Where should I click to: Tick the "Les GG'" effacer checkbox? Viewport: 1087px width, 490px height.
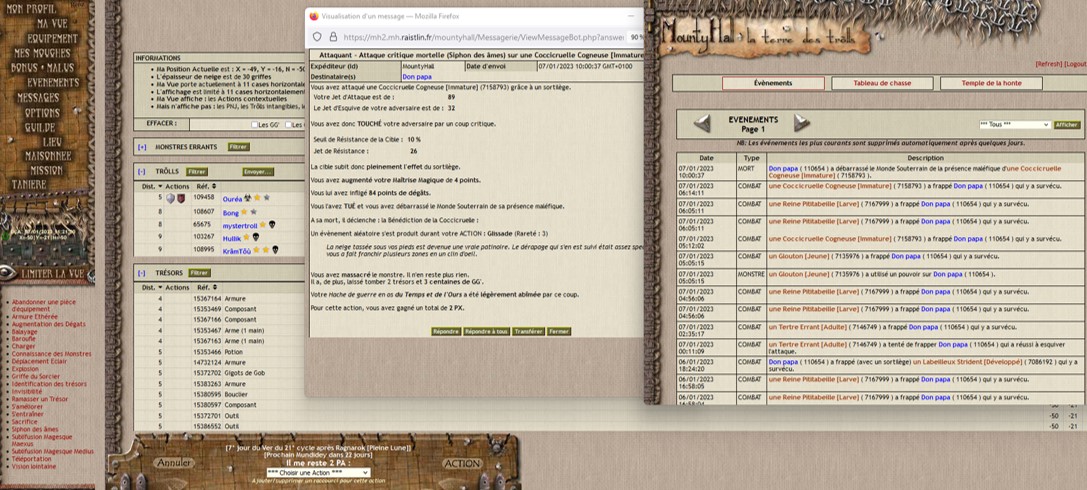click(x=254, y=125)
